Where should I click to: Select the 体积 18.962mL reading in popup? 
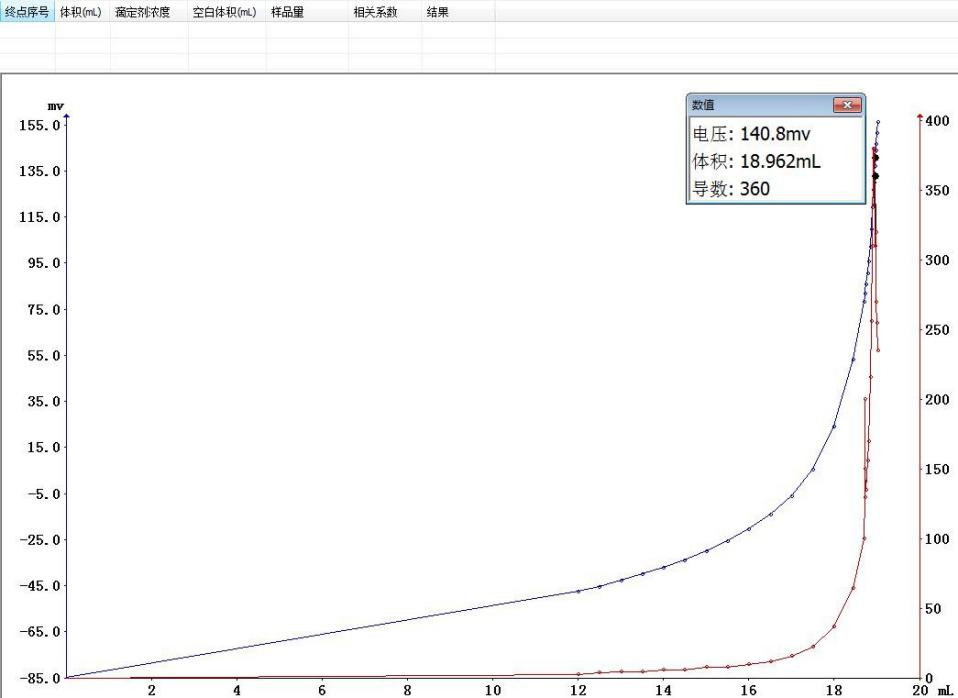756,162
